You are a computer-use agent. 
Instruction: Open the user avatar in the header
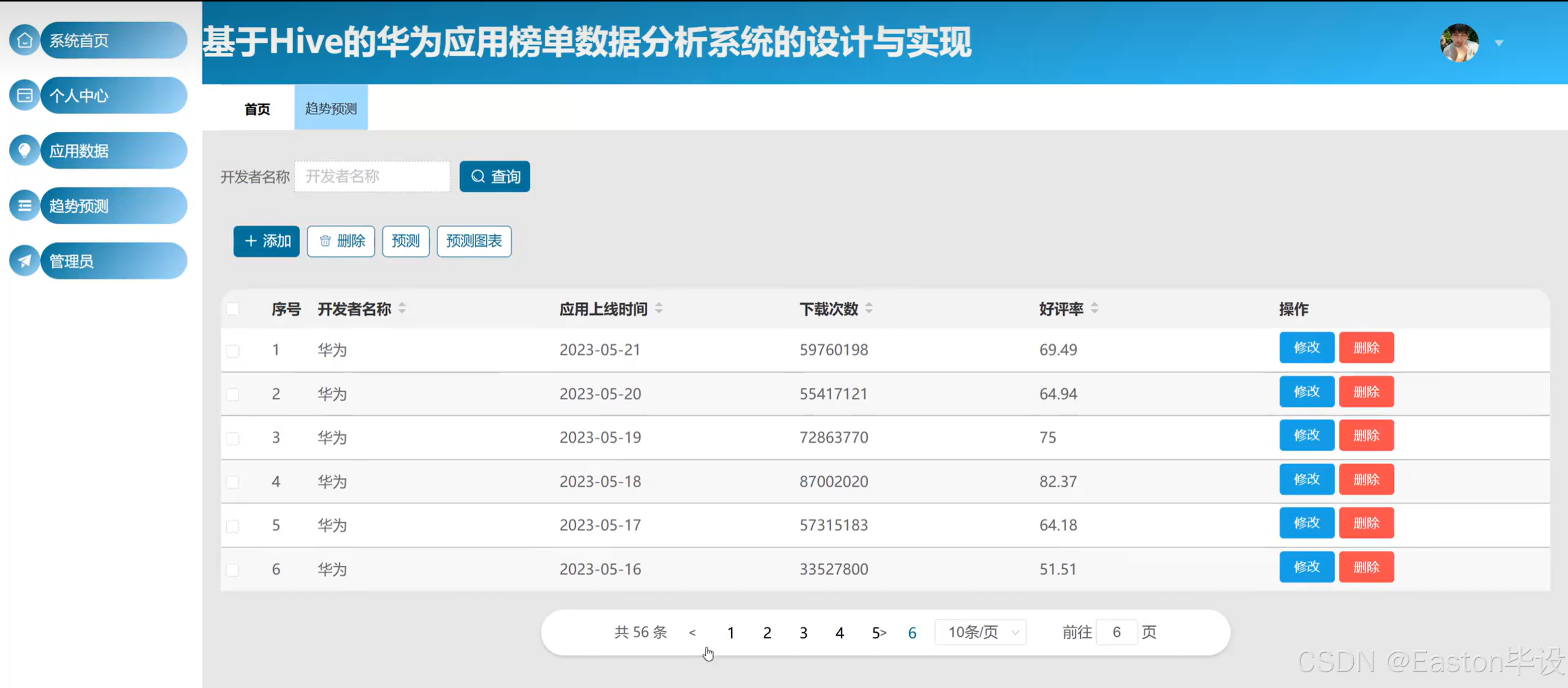(1459, 43)
